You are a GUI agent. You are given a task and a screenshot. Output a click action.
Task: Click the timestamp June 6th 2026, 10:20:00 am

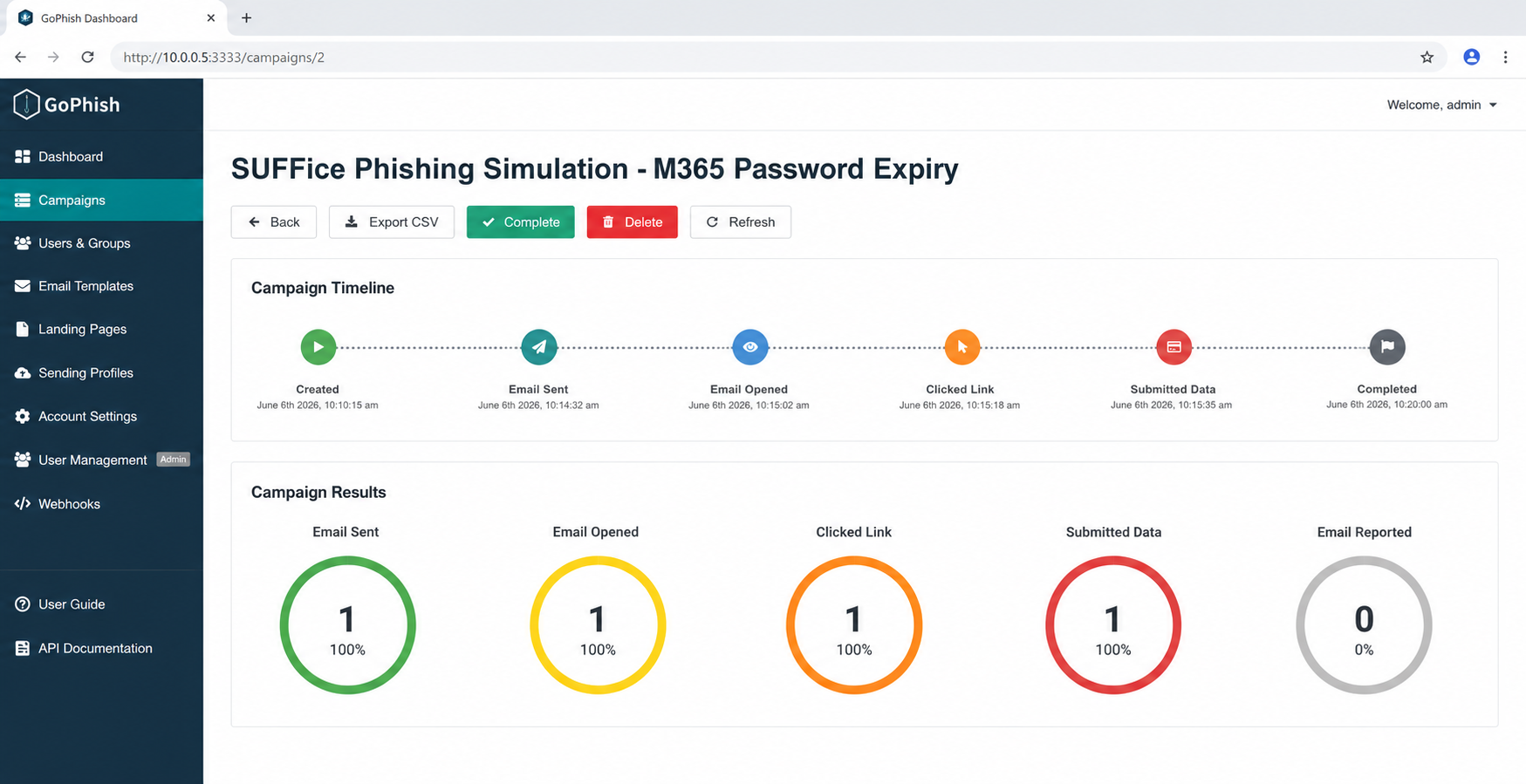click(1387, 405)
